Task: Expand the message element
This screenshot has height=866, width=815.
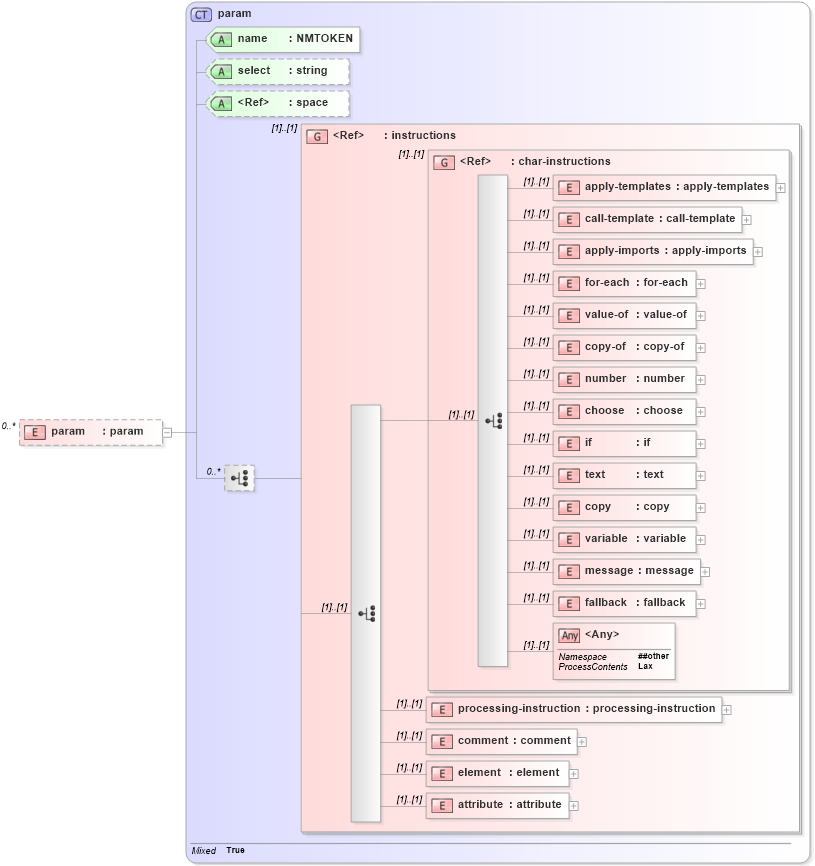Action: click(x=705, y=571)
